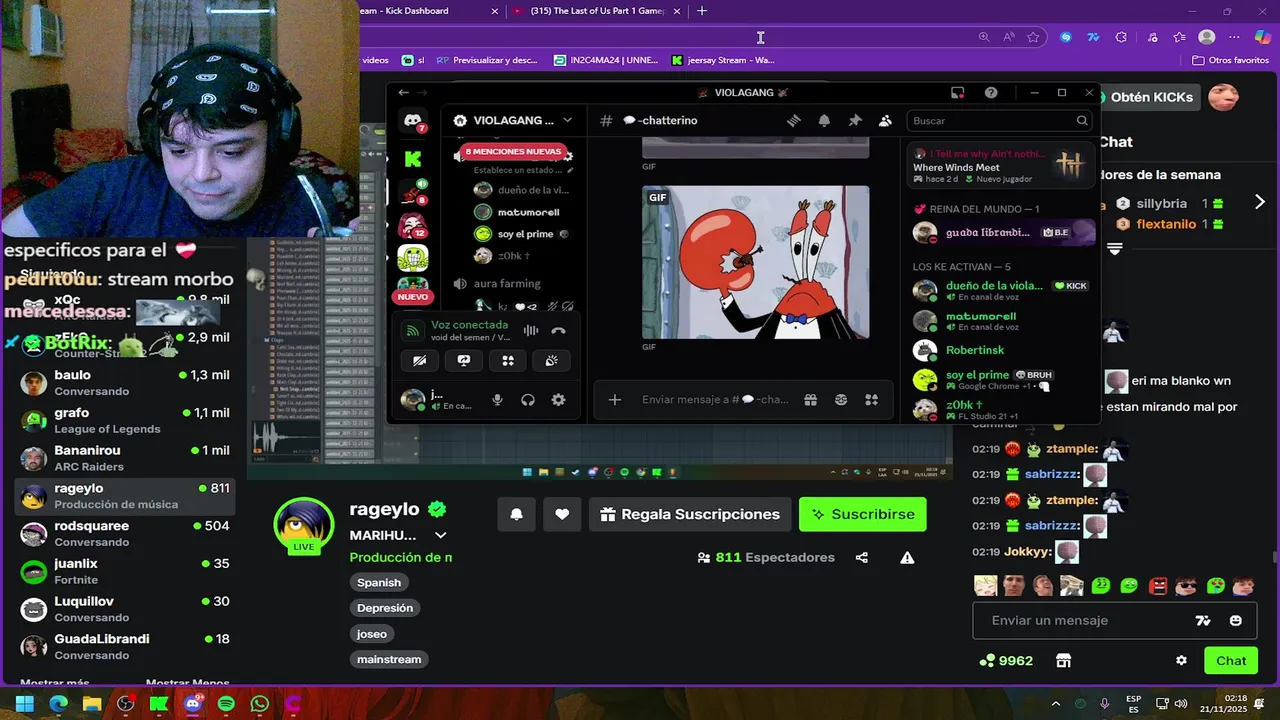Open juanlix Fortnite channel in sidebar
The image size is (1280, 720).
(125, 571)
